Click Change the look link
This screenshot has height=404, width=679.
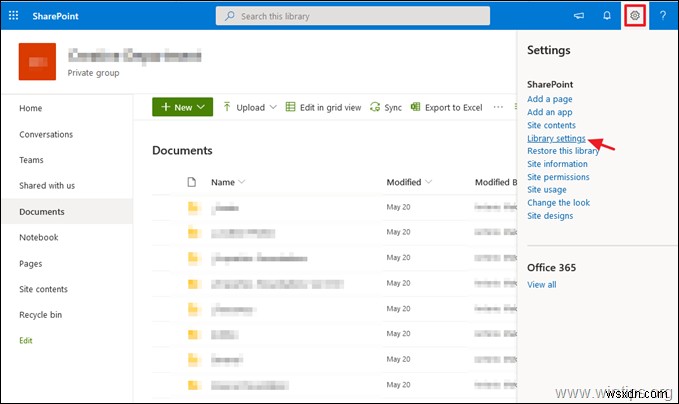click(x=558, y=203)
